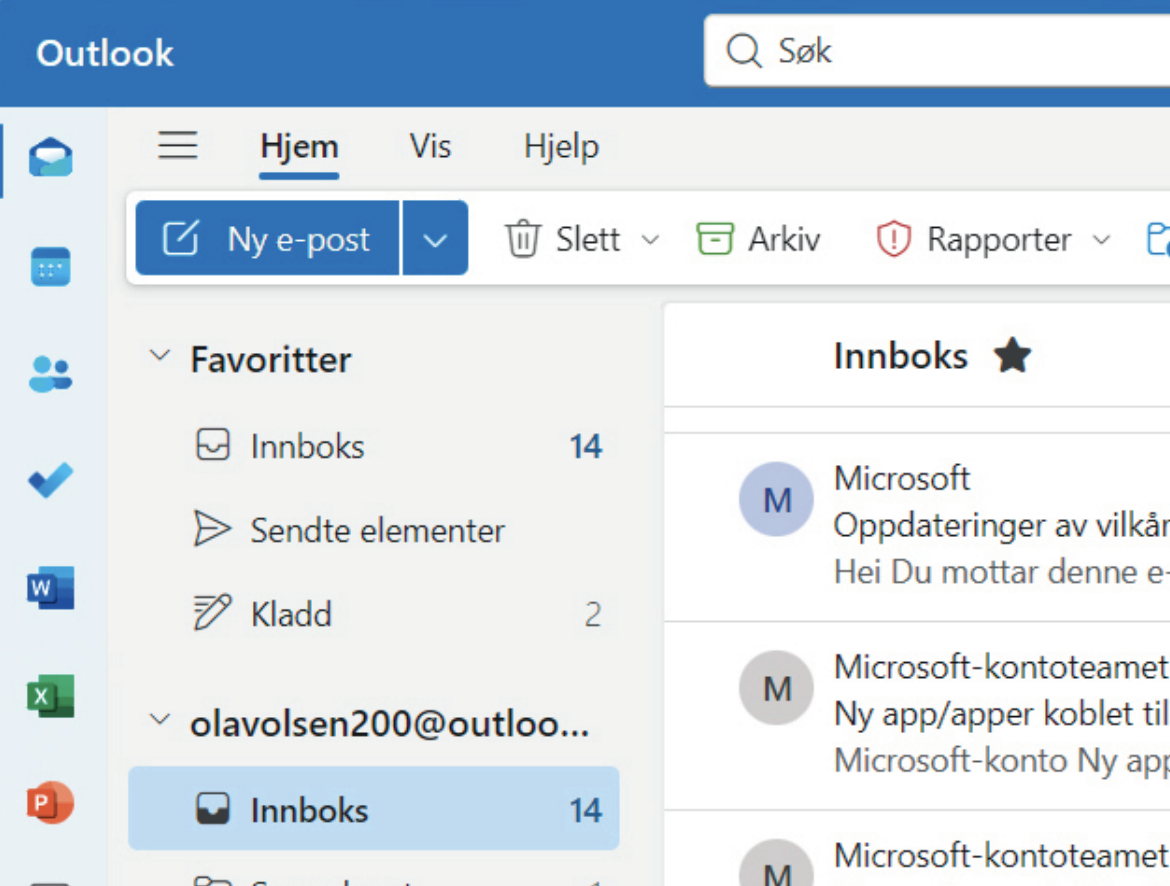Viewport: 1170px width, 886px height.
Task: Switch to the Vis tab
Action: coord(430,147)
